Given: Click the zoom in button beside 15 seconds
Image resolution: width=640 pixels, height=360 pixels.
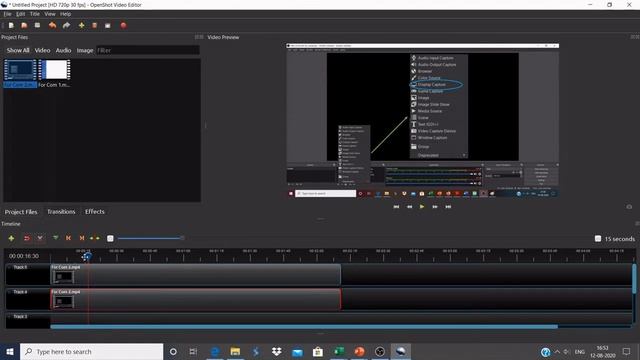Looking at the screenshot, I should pos(598,238).
